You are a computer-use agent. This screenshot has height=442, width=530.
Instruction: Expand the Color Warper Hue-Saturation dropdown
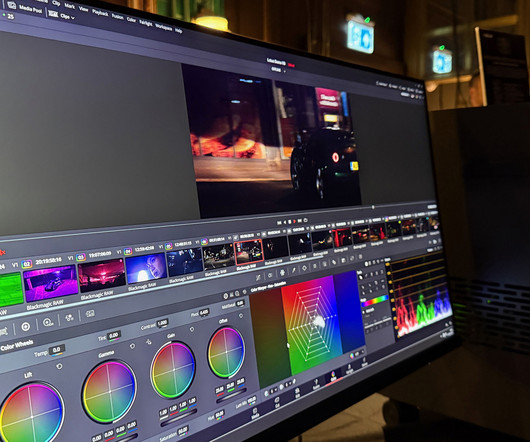pyautogui.click(x=268, y=288)
